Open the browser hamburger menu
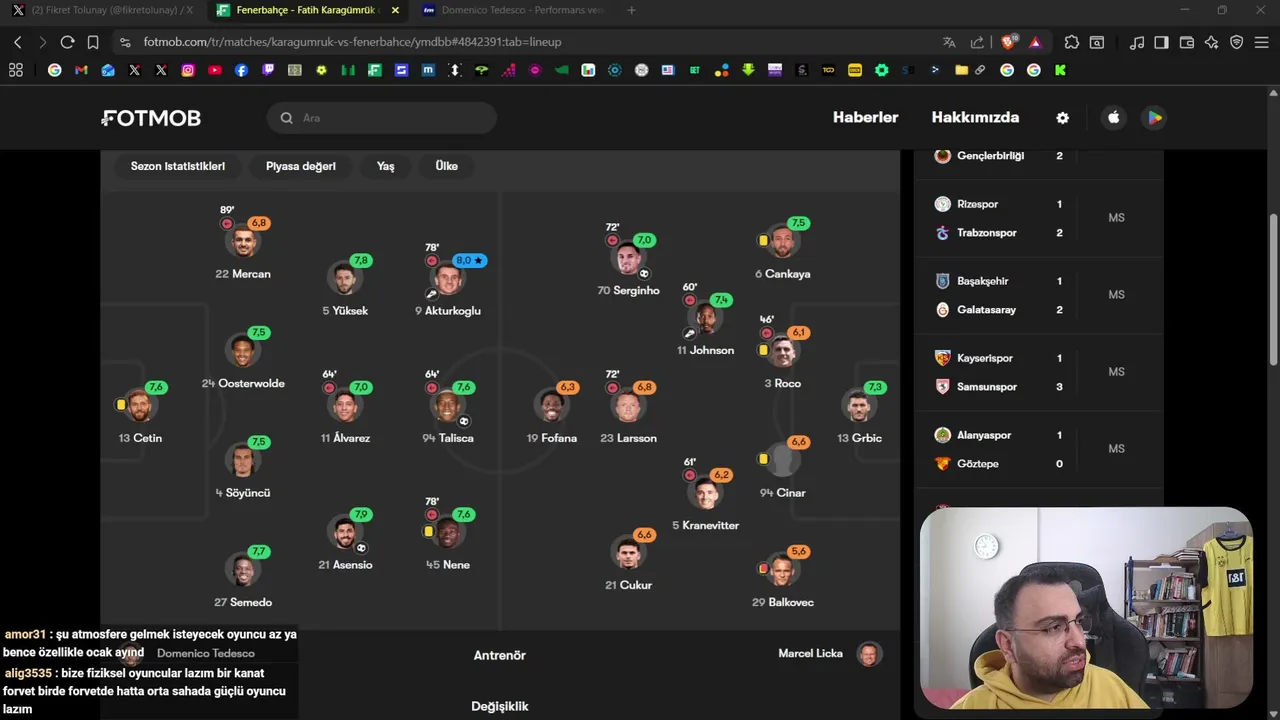The height and width of the screenshot is (720, 1280). (x=1262, y=42)
